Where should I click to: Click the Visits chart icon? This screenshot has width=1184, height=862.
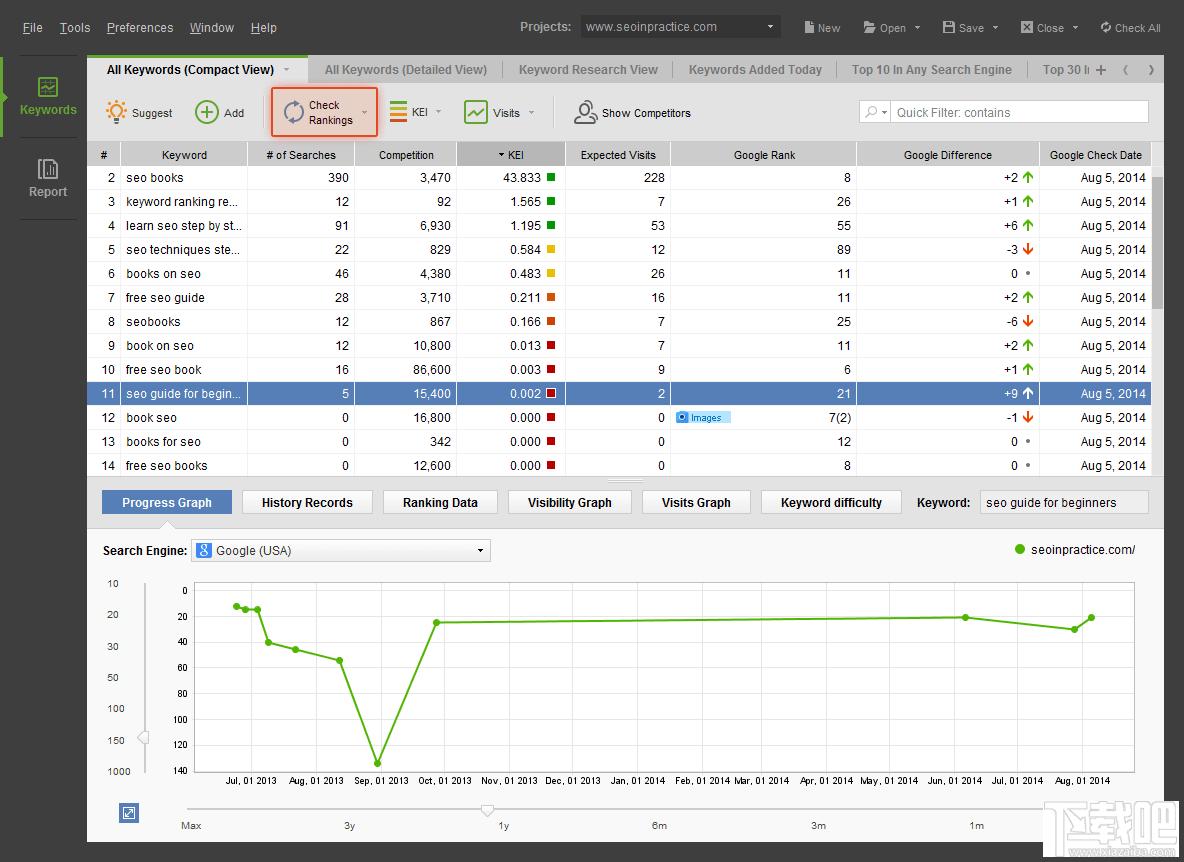(476, 112)
